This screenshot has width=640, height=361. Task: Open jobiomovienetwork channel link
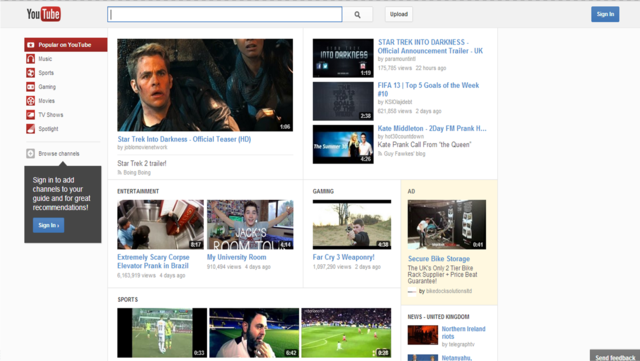coord(145,147)
